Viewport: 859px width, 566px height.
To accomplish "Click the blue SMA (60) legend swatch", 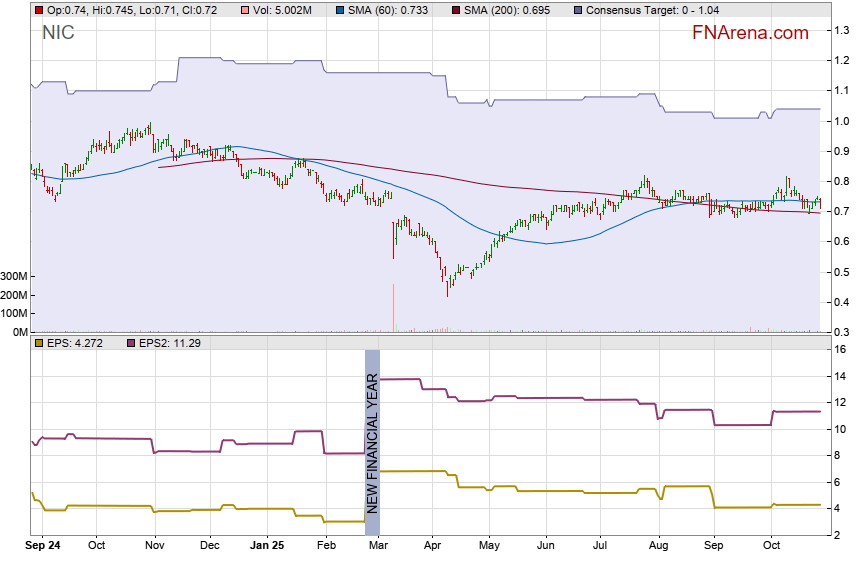I will (x=341, y=9).
